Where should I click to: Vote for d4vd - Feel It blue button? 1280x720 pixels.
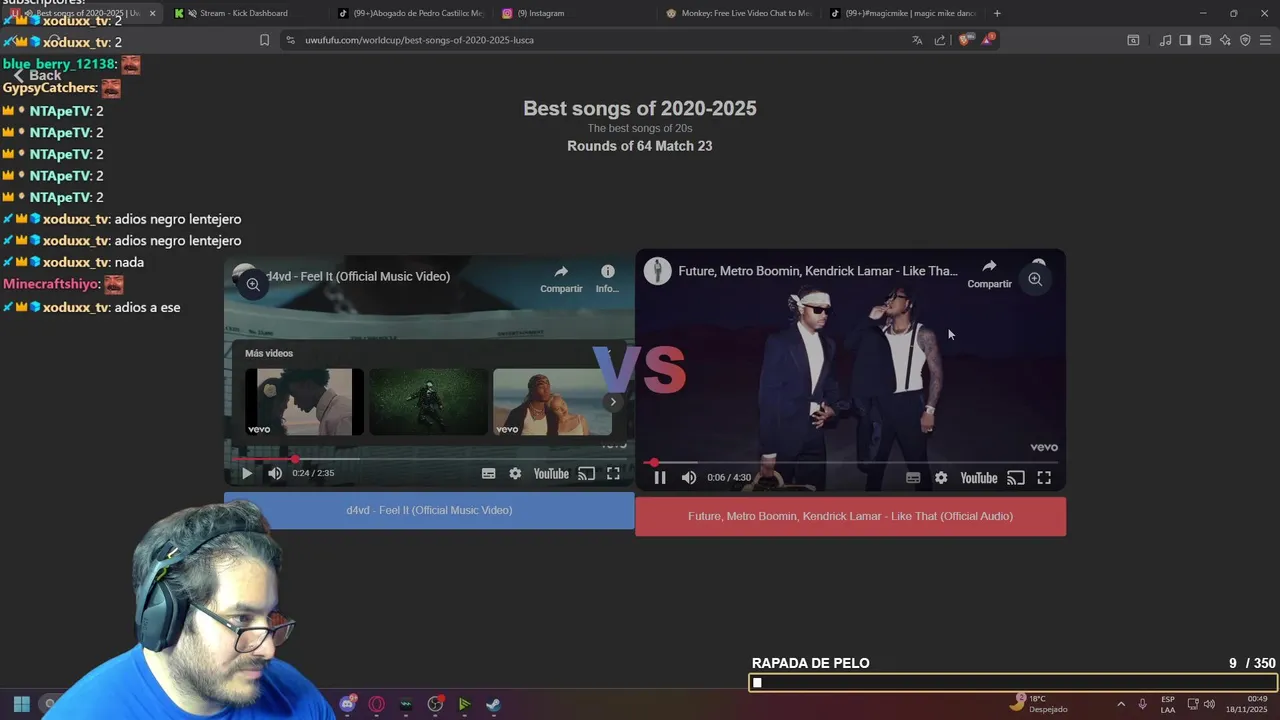pos(429,510)
